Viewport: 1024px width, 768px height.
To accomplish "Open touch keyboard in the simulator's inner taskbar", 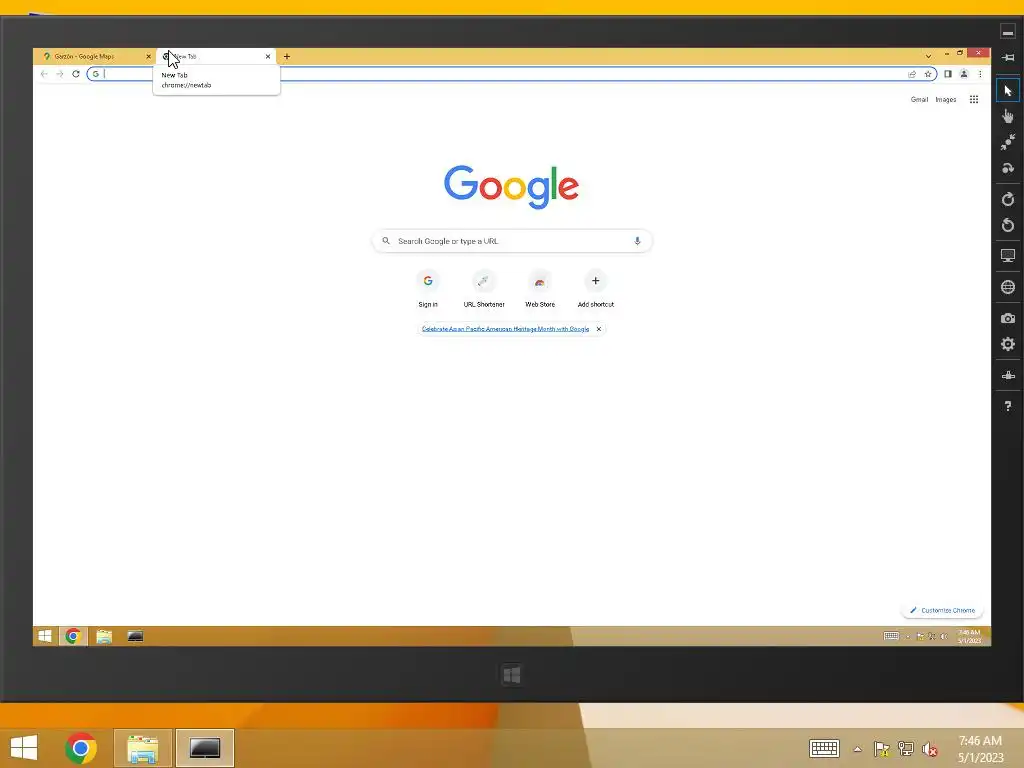I will coord(891,636).
